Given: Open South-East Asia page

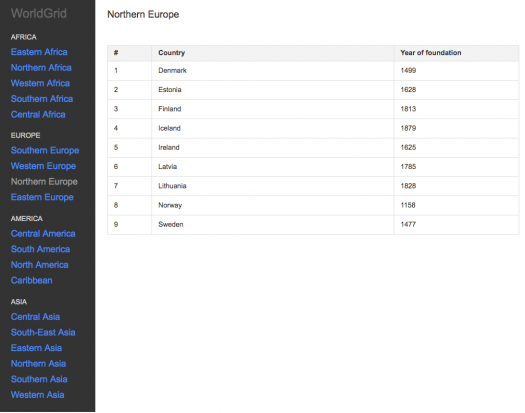Looking at the screenshot, I should (x=43, y=332).
